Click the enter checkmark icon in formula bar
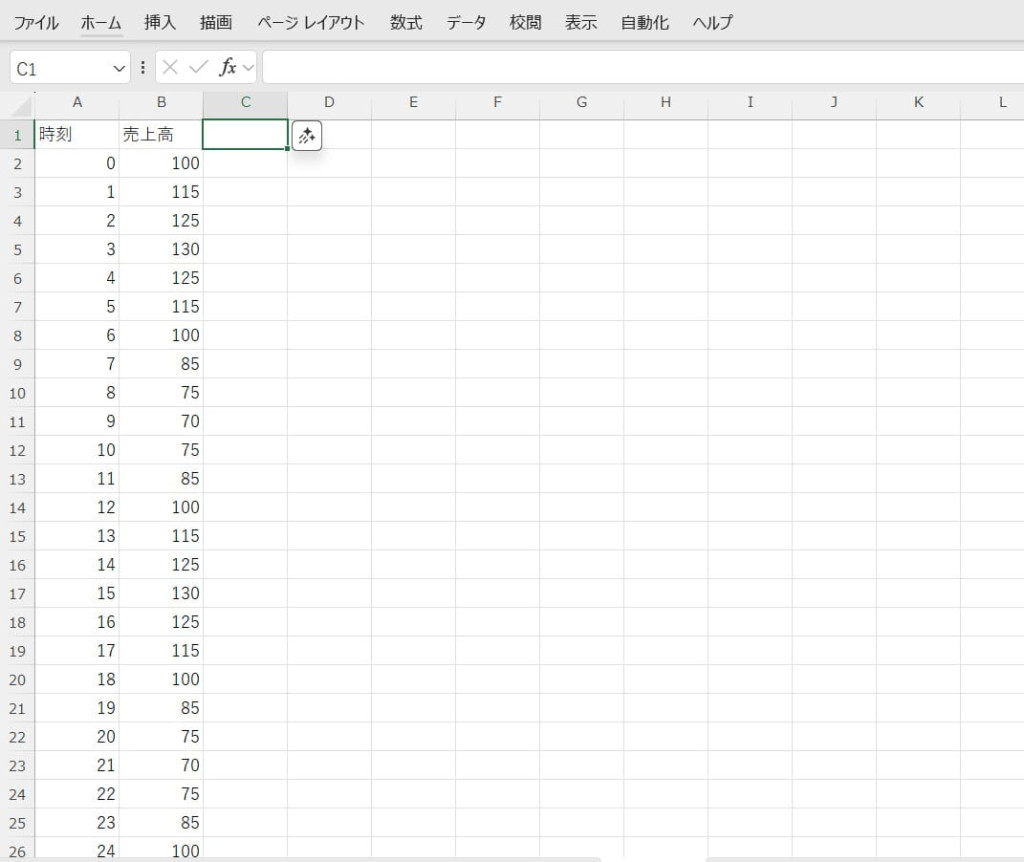The width and height of the screenshot is (1024, 862). pos(198,68)
